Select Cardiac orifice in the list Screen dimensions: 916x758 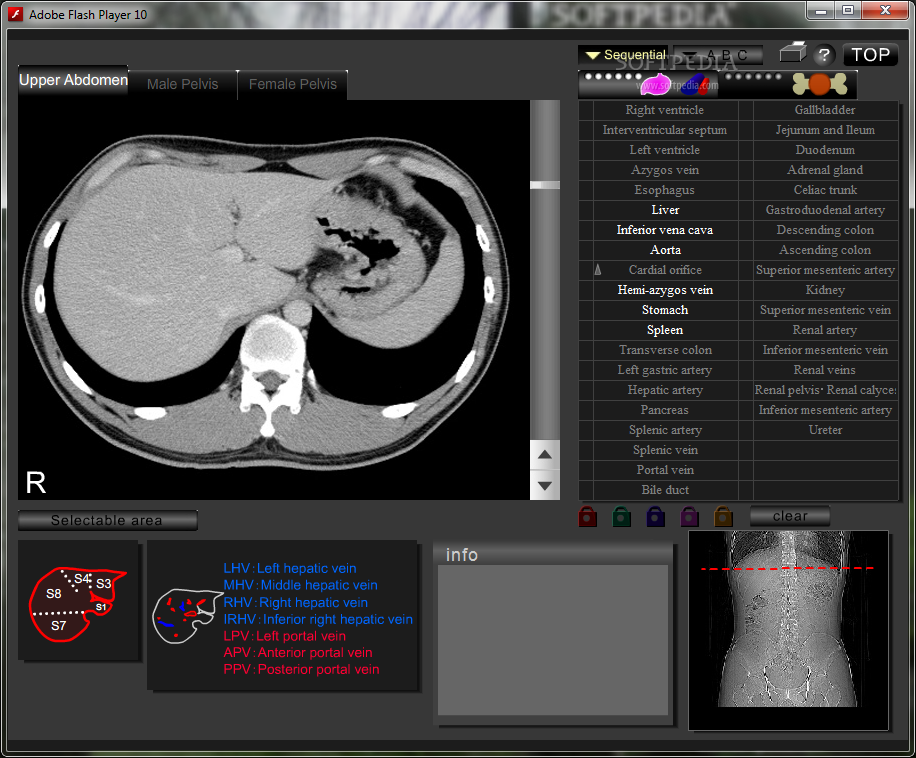(x=665, y=270)
